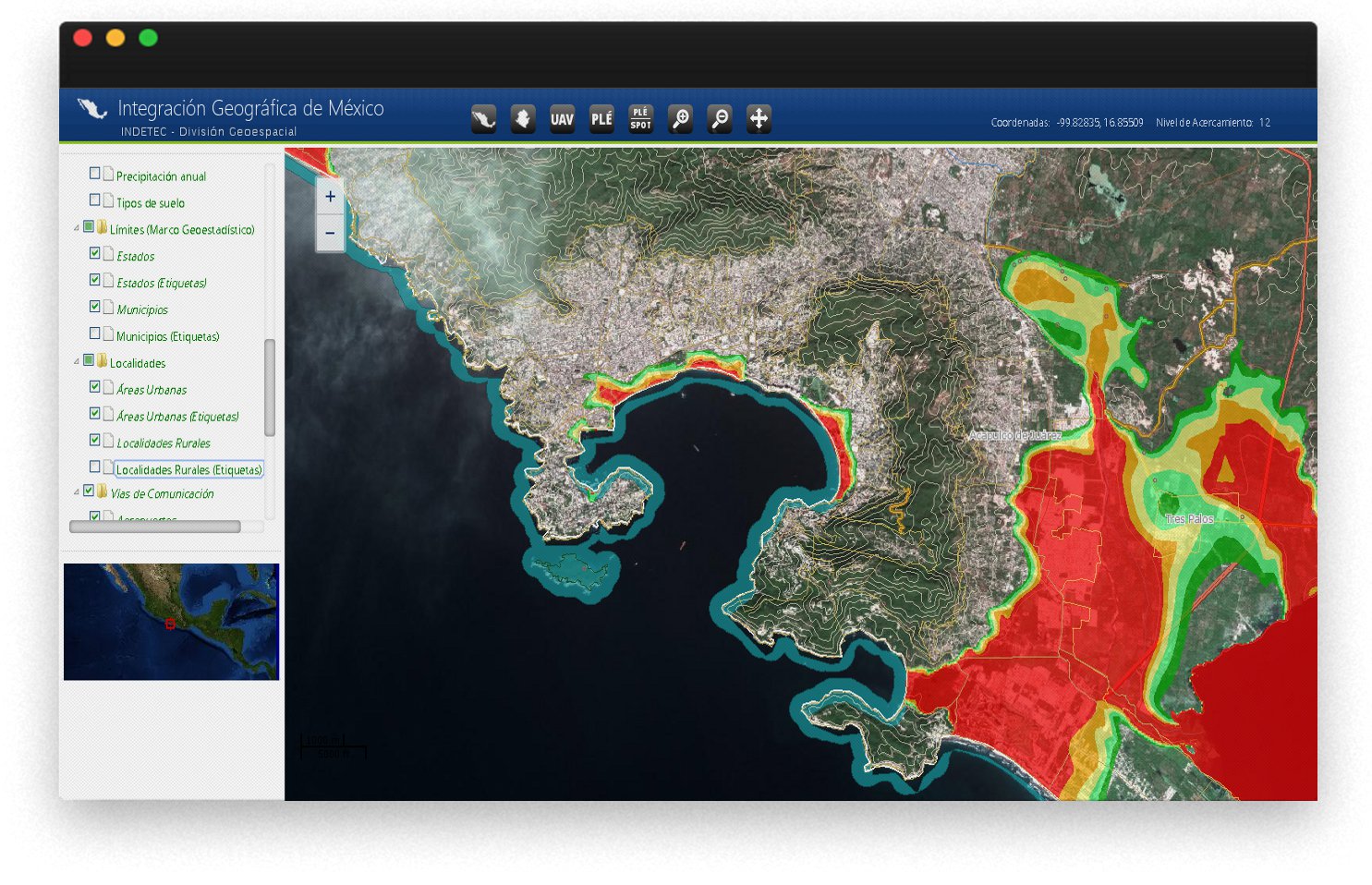
Task: Collapse the Límites (Marco Geoestadístico) group
Action: 77,228
